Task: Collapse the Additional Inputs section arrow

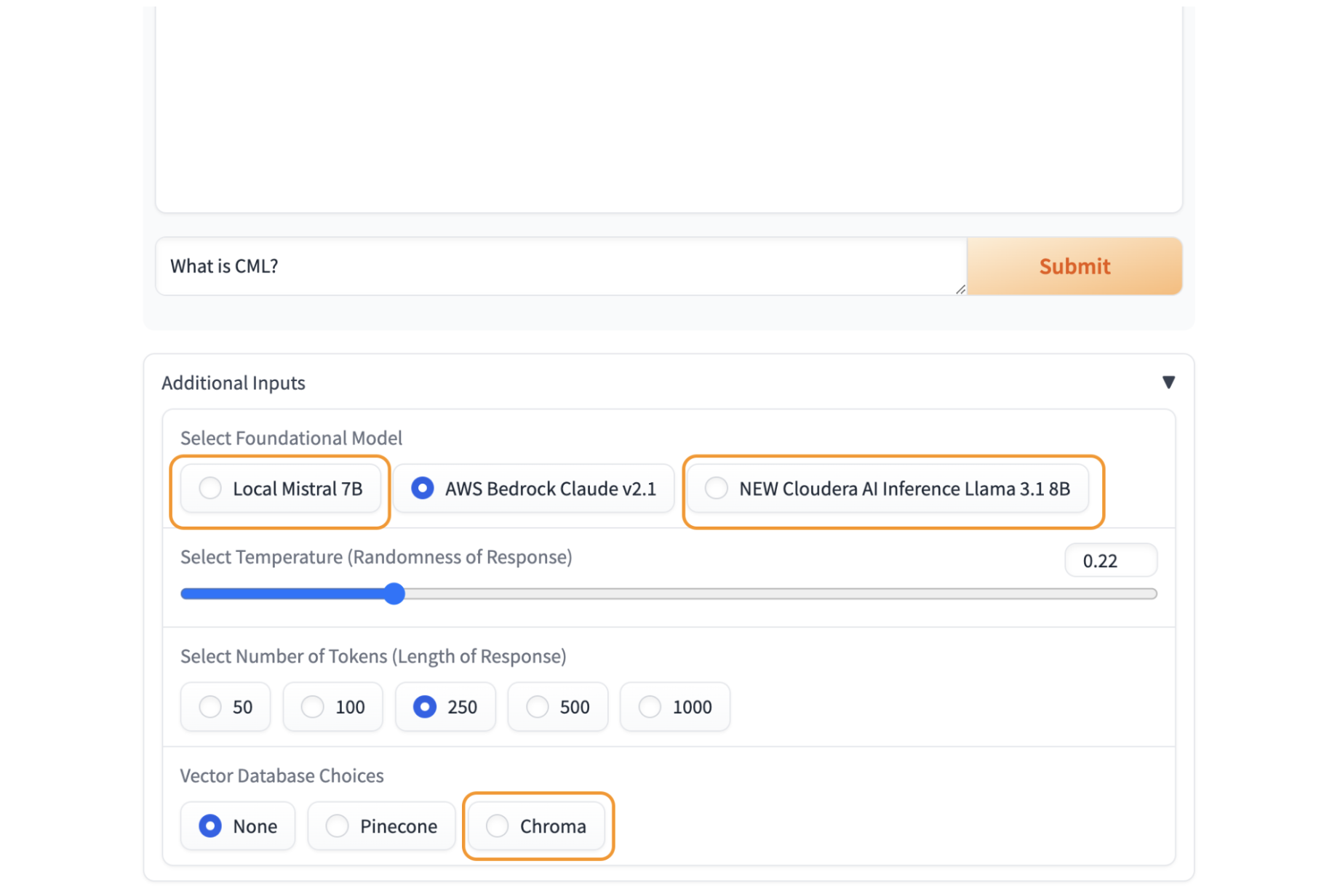Action: [1168, 383]
